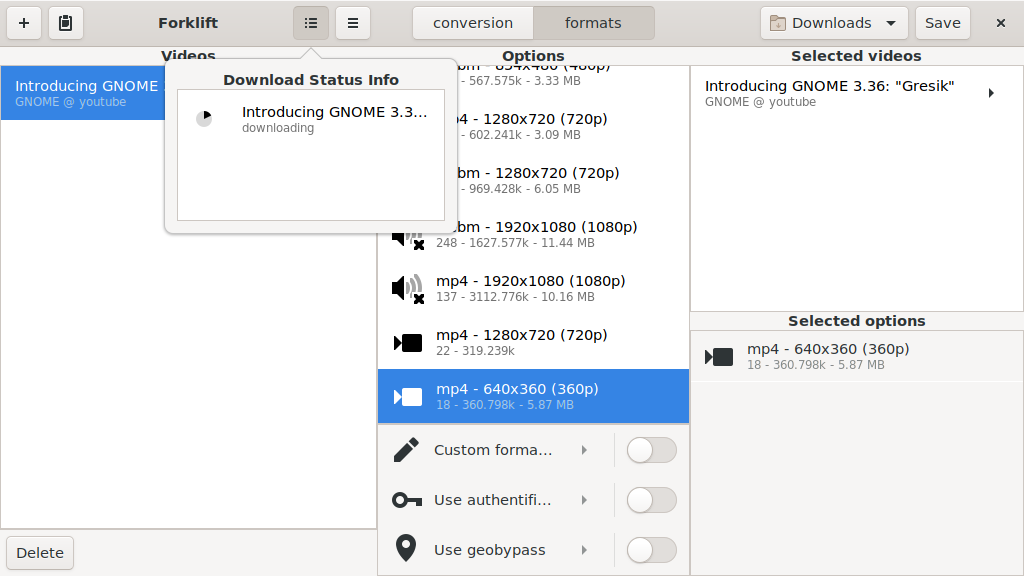
Task: Expand Use geobypass settings arrow
Action: pos(584,550)
